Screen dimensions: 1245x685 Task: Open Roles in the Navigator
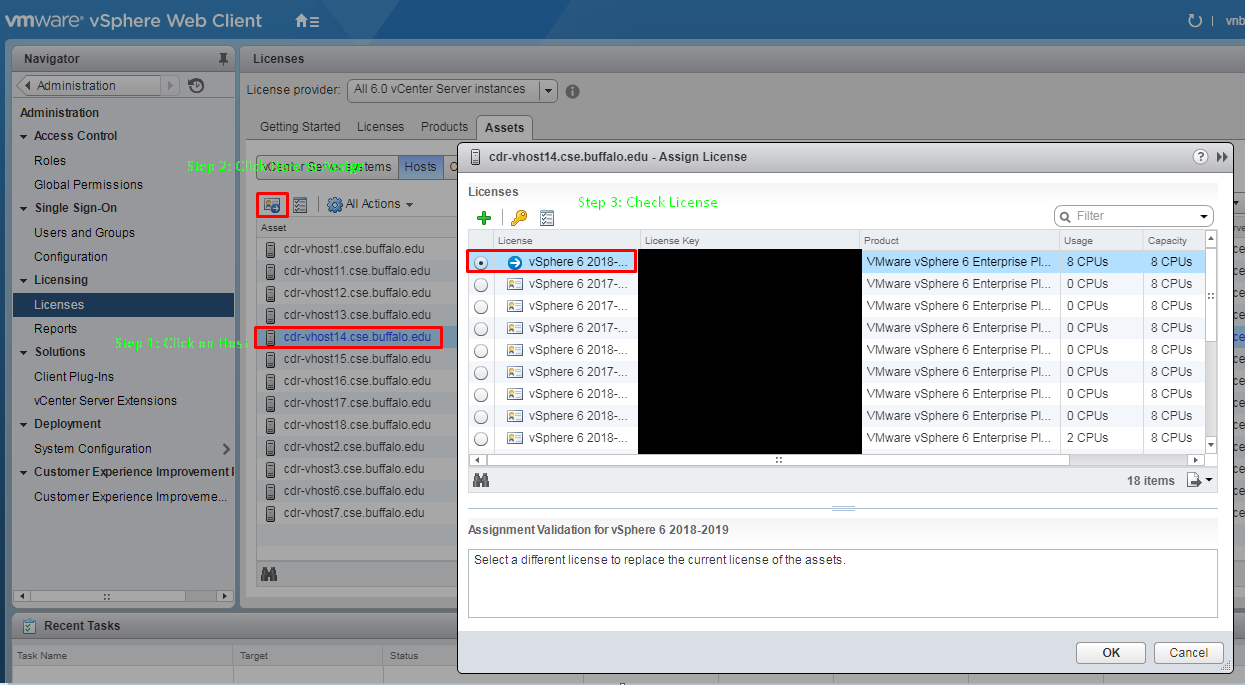click(x=50, y=160)
